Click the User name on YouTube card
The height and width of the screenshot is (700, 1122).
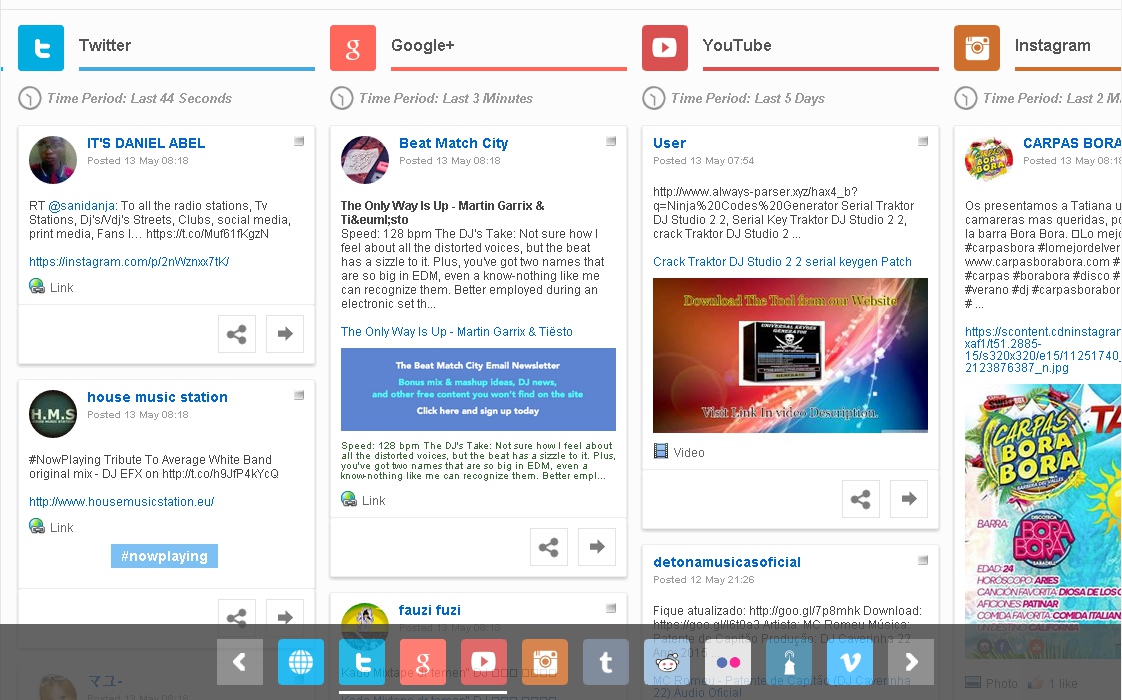click(669, 143)
